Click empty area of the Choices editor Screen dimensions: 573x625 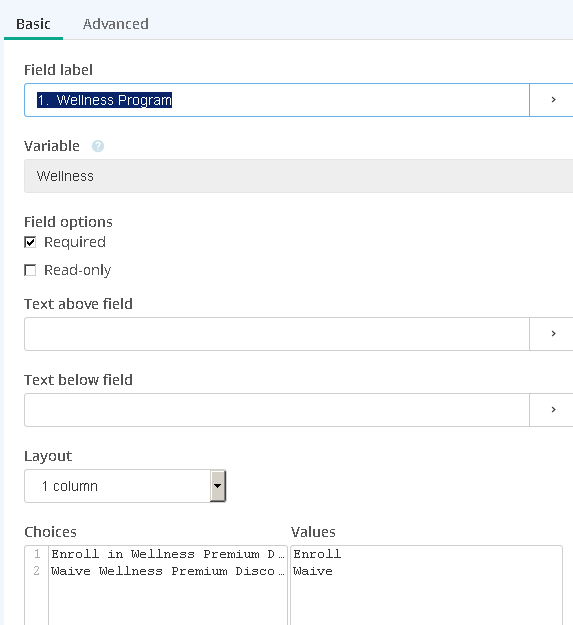tap(168, 602)
